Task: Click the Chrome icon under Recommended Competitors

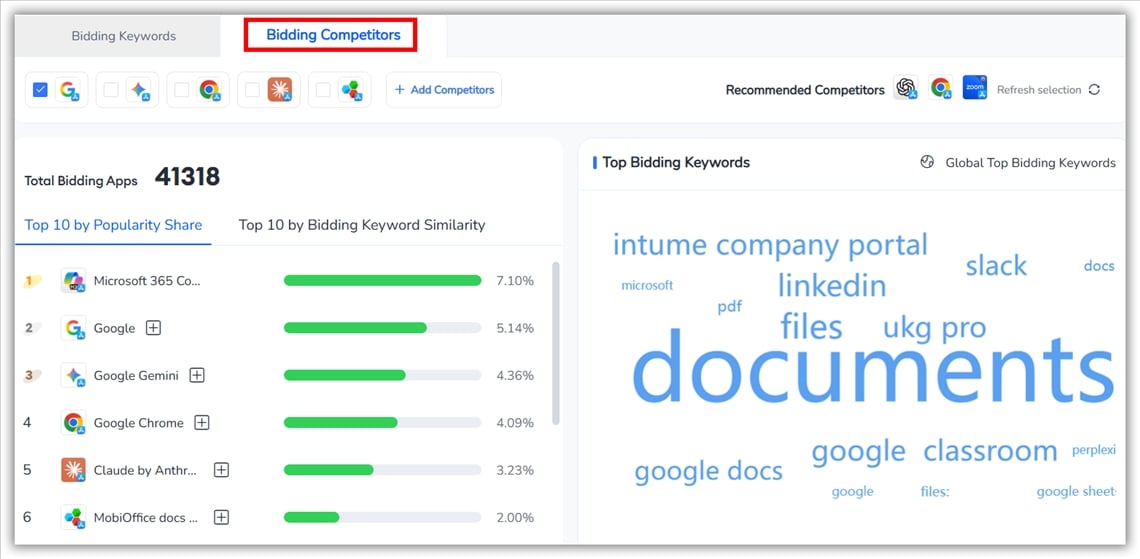Action: point(940,89)
